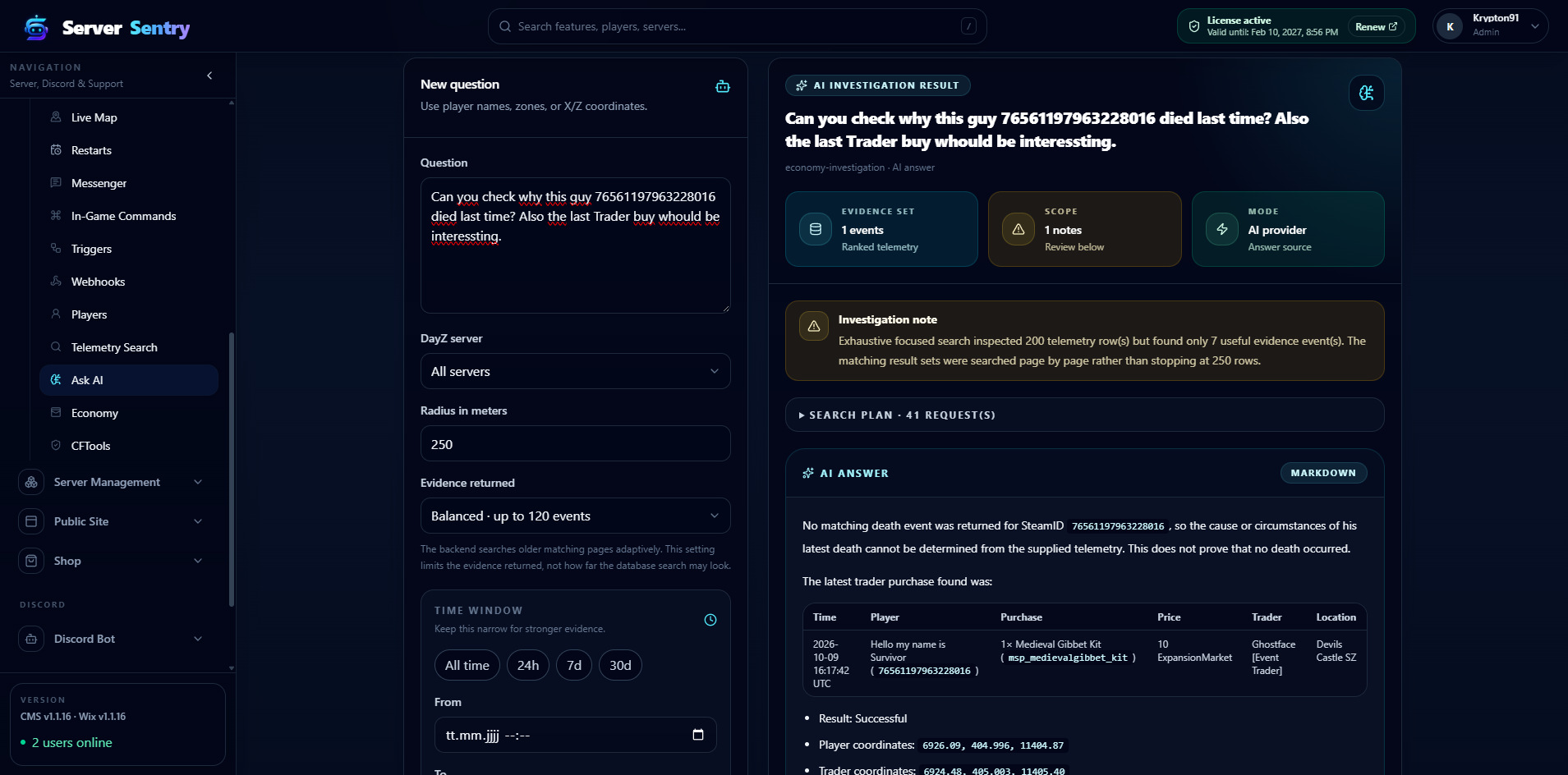This screenshot has height=775, width=1568.
Task: Click the AI brain icon in result header
Action: tap(1367, 93)
